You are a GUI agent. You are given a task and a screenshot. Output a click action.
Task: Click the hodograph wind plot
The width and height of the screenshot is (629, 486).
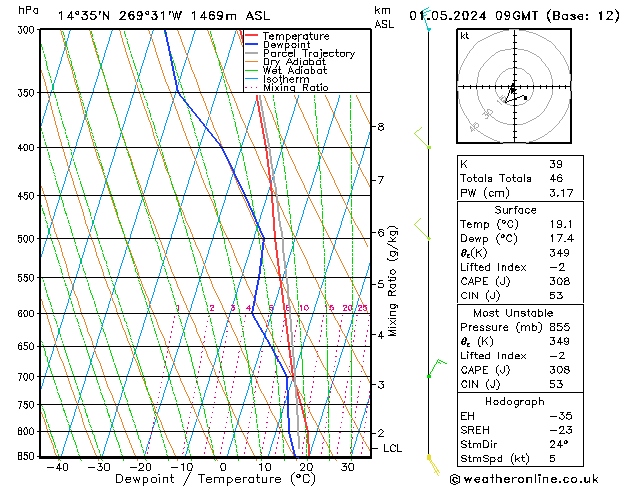(514, 86)
